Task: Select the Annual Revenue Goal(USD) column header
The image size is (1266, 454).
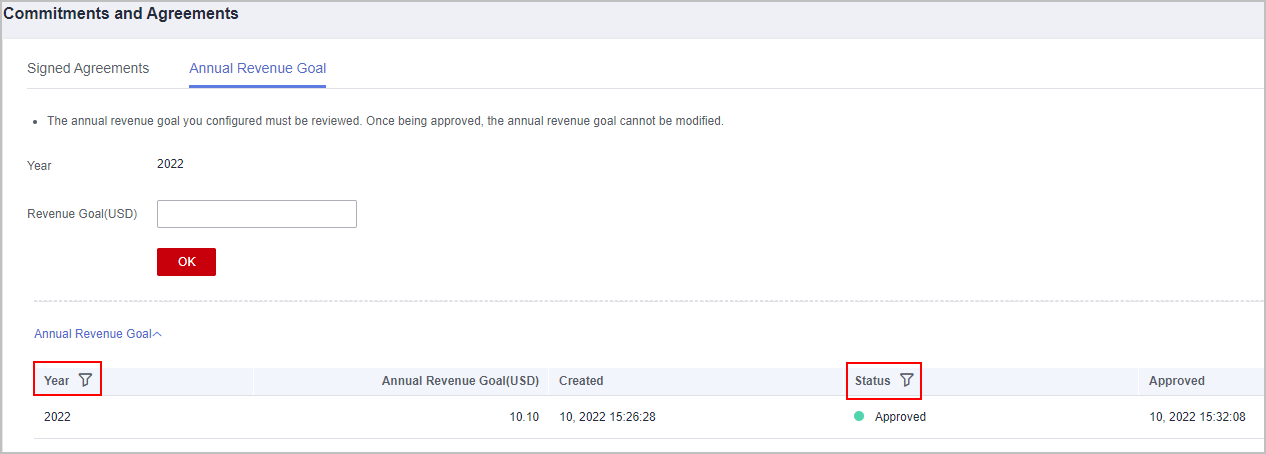Action: (460, 381)
